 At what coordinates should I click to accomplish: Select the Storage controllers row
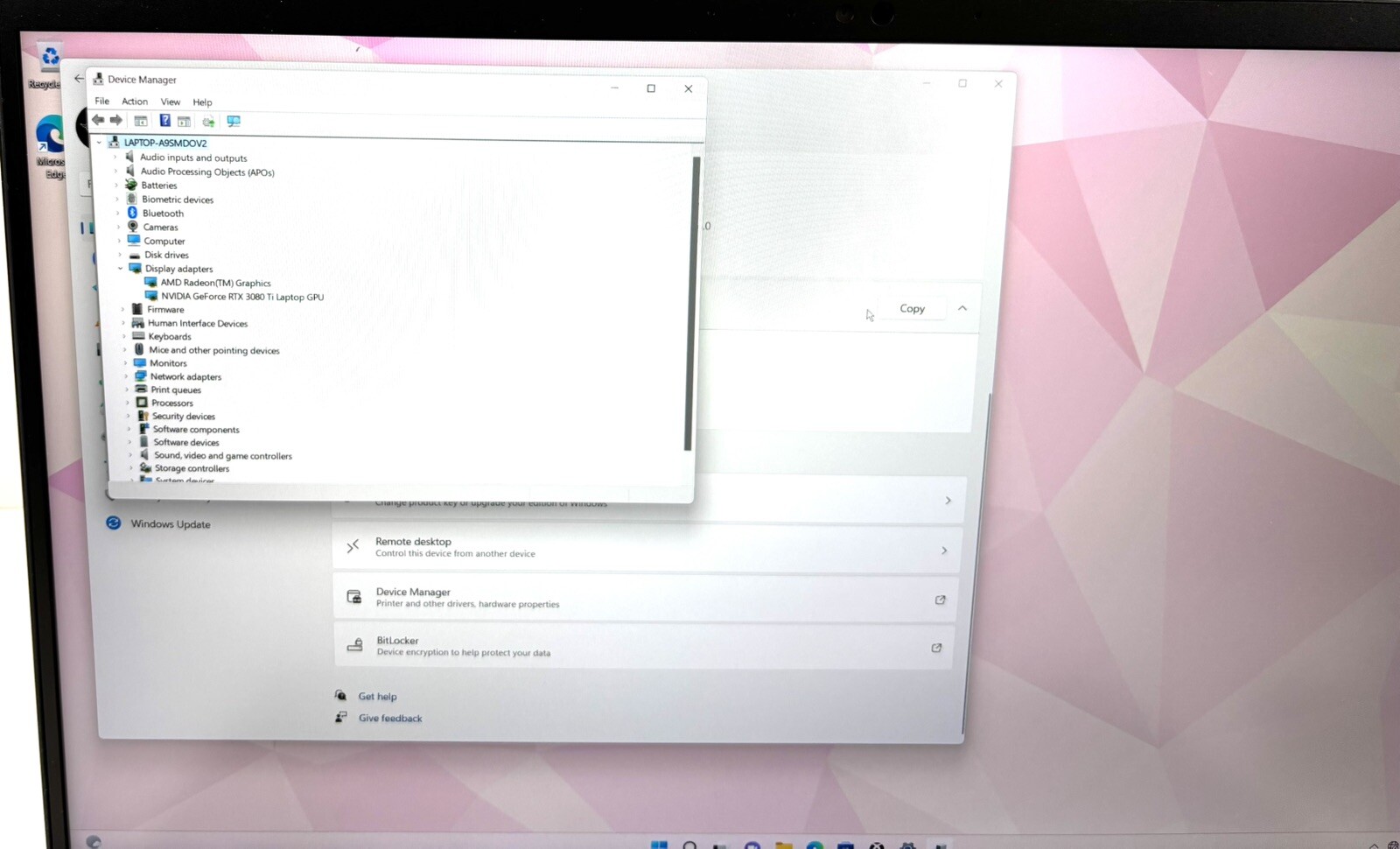click(x=192, y=469)
